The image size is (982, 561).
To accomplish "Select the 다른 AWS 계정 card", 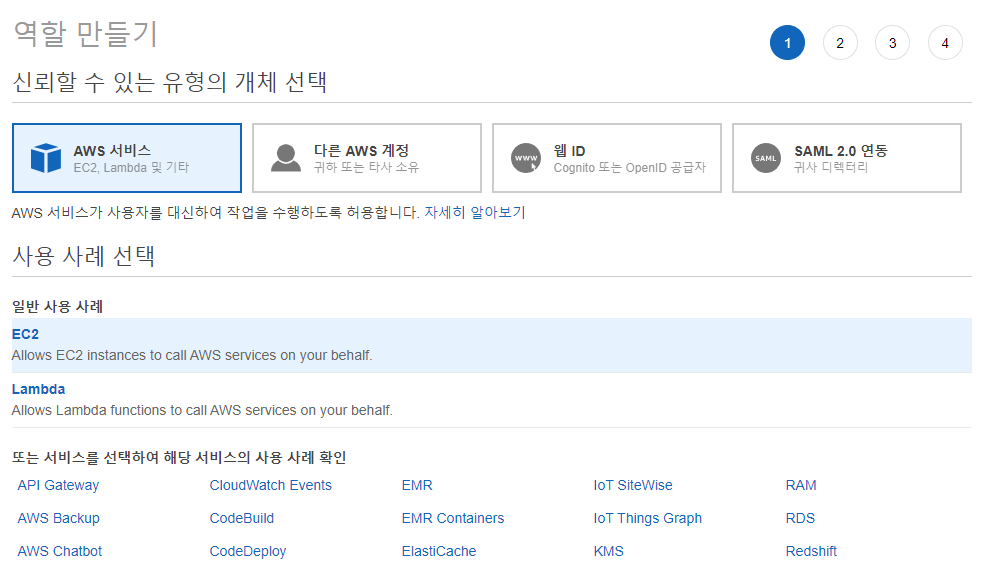I will 367,158.
